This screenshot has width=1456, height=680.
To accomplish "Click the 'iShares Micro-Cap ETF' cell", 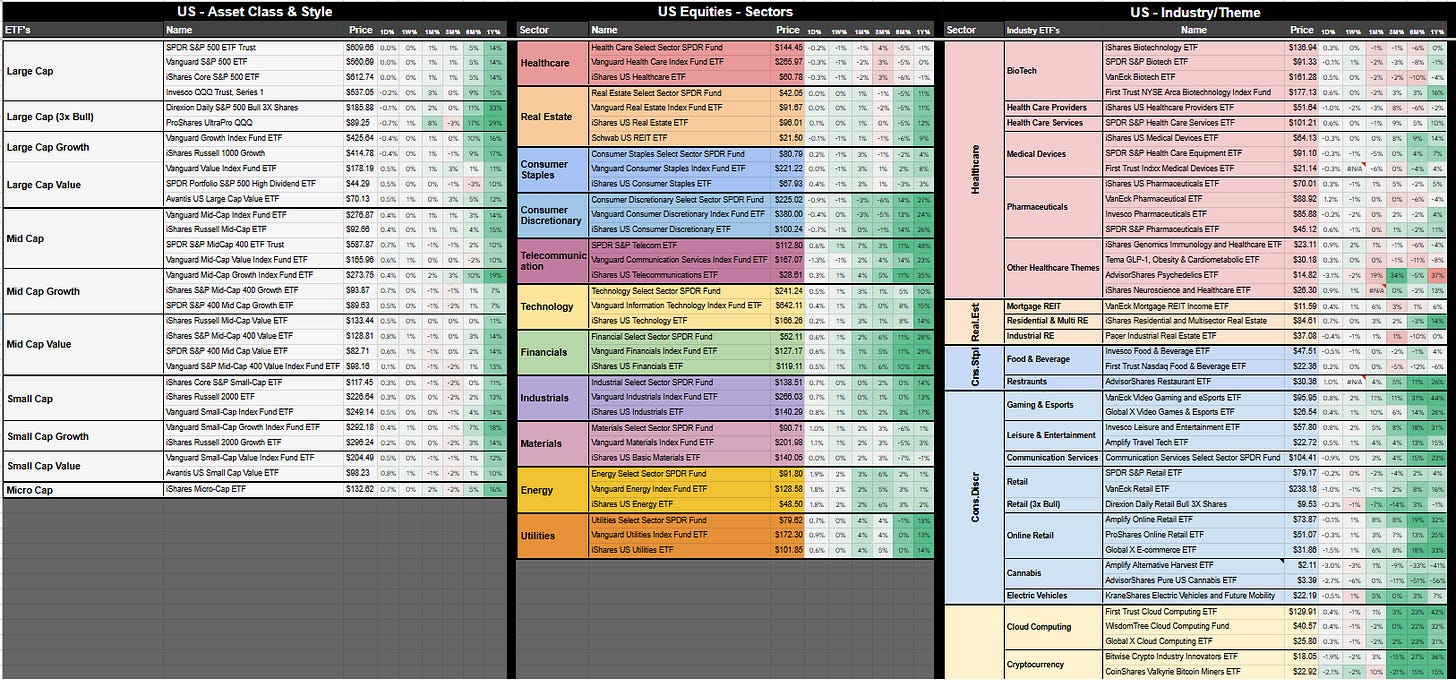I will click(x=253, y=489).
